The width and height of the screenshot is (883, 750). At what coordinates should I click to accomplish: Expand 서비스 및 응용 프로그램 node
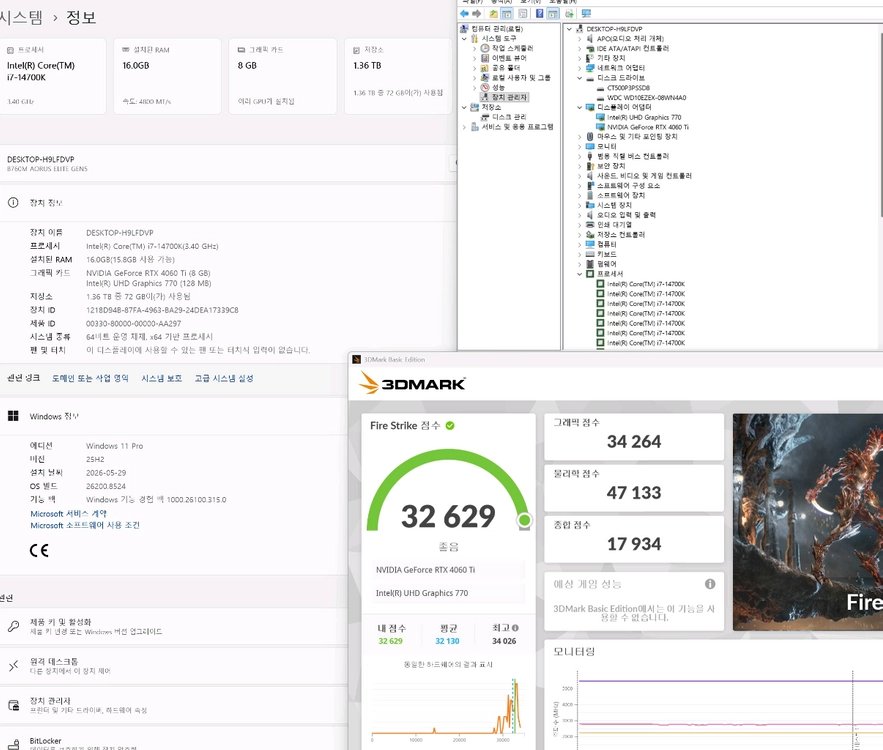[464, 127]
